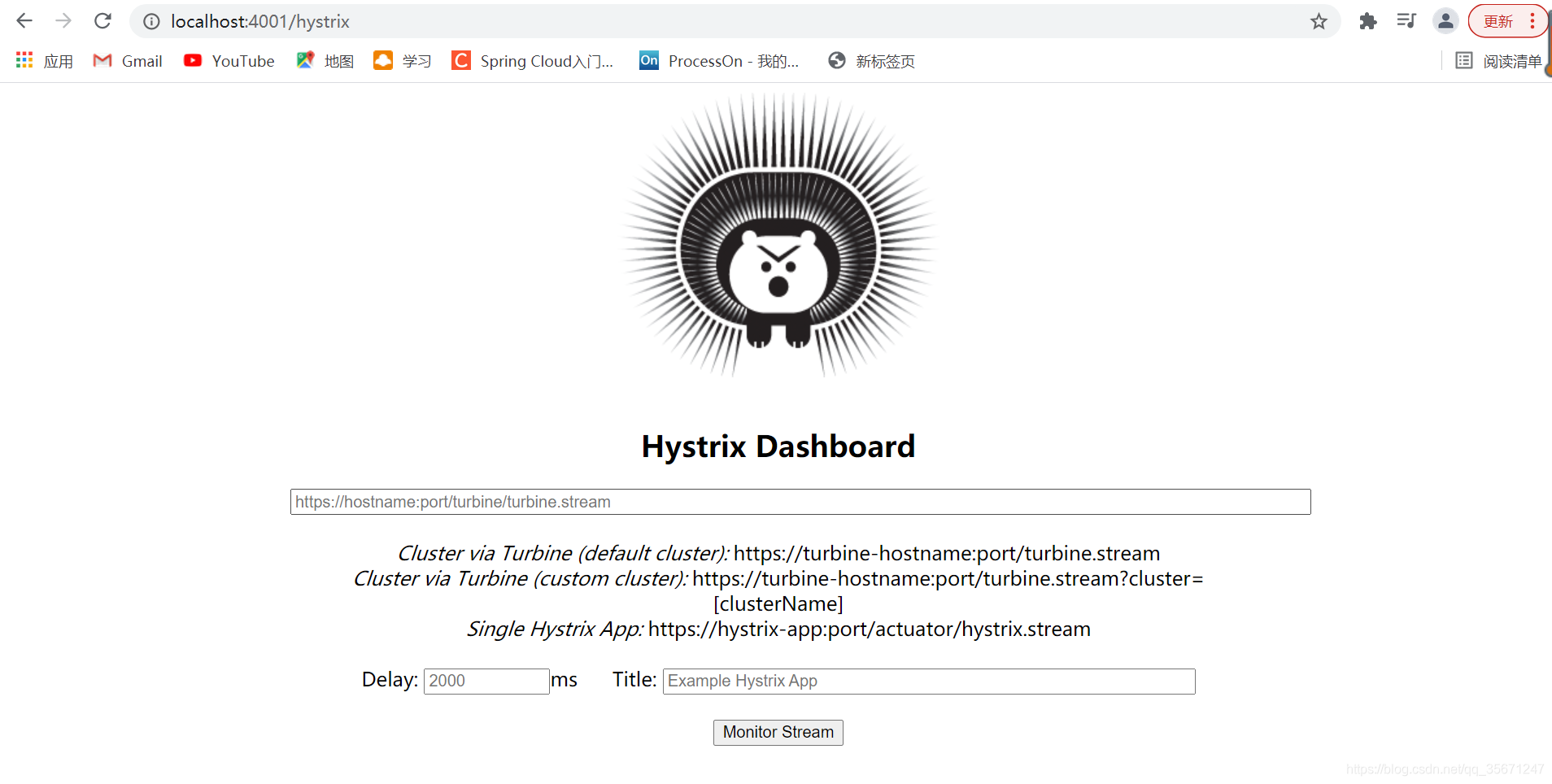Open the 地图 maps bookmark
Screen dimensions: 1552x784
click(325, 61)
